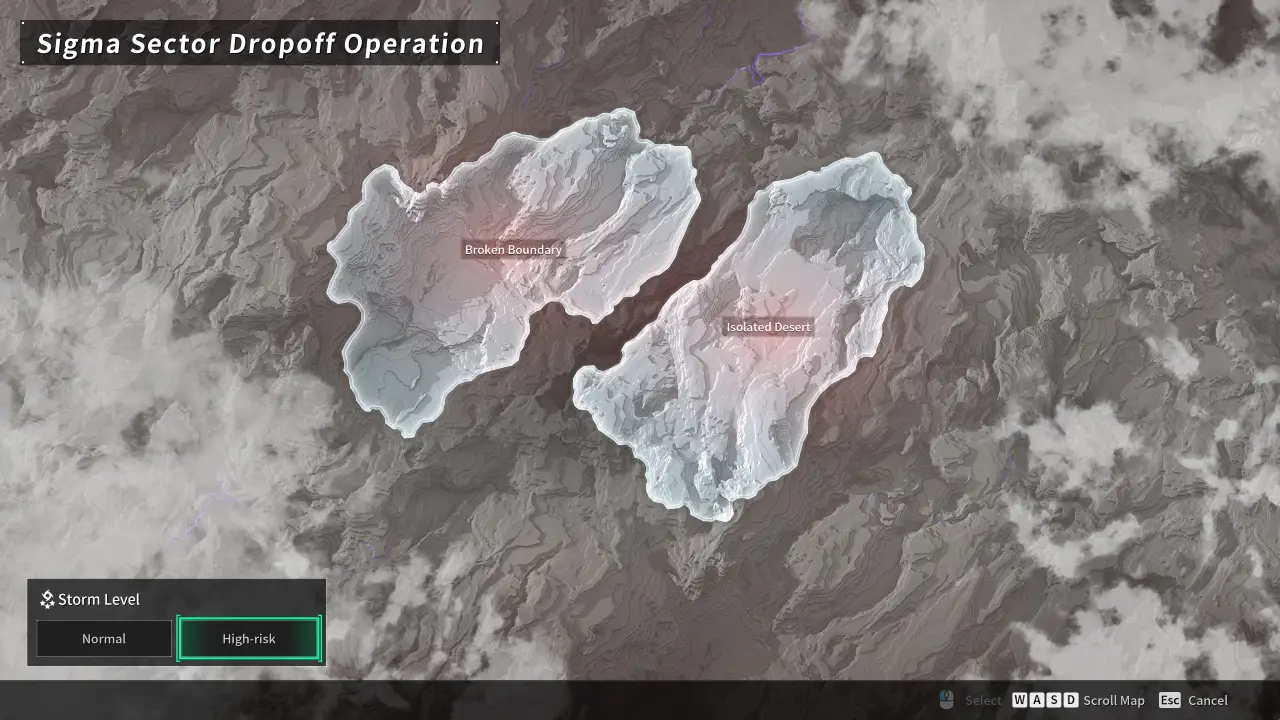Click the Scroll Map hint text
Image resolution: width=1280 pixels, height=720 pixels.
(1113, 700)
